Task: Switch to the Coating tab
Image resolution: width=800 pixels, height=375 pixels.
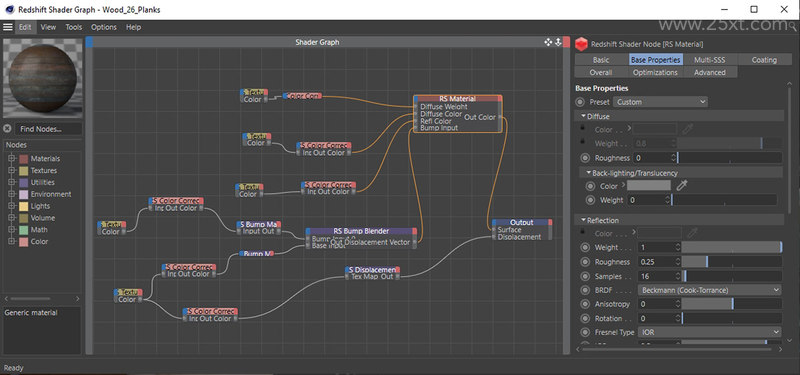Action: coord(764,60)
